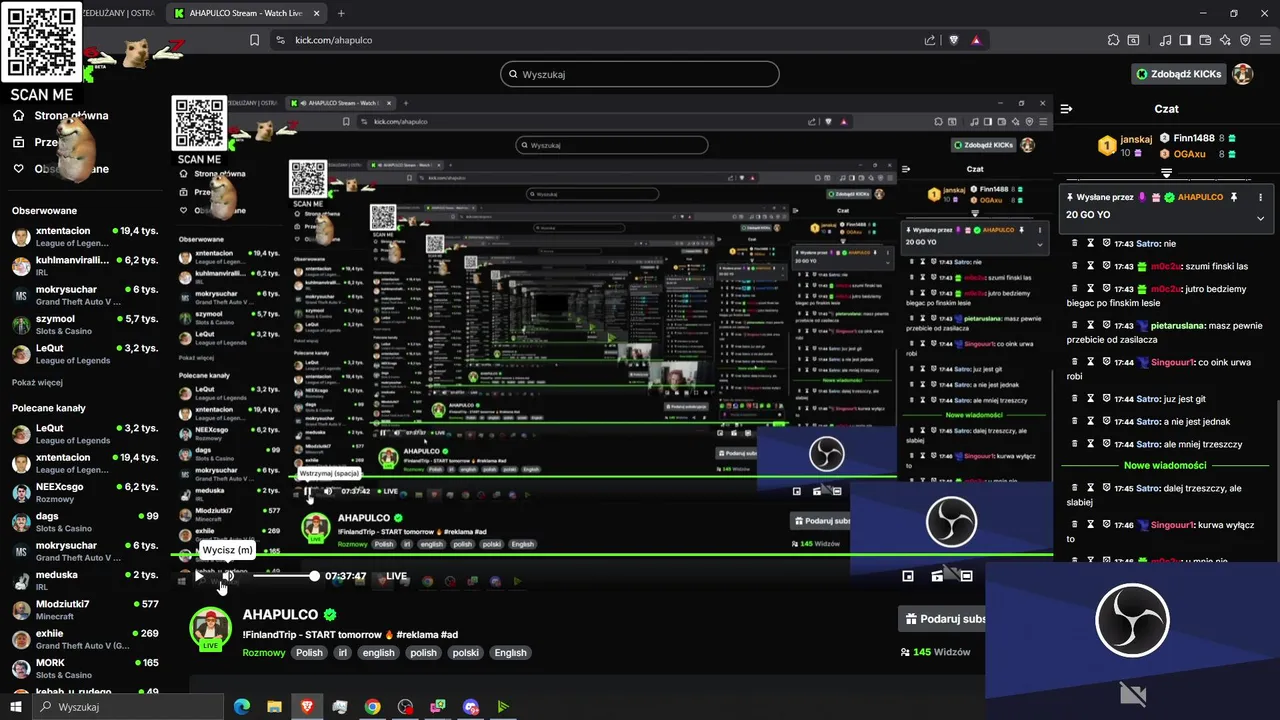
Task: Open the Brave Rewards triangle icon
Action: coord(975,40)
